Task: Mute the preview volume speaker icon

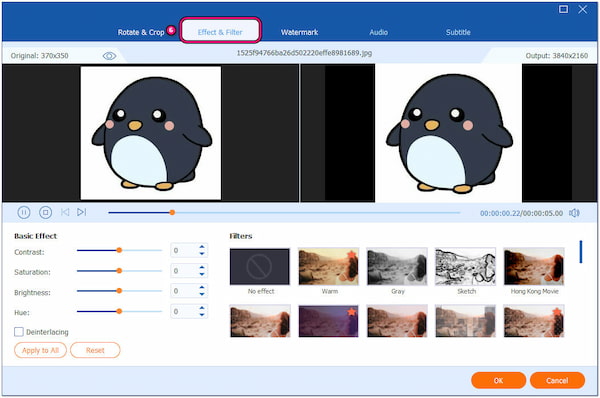Action: coord(574,213)
